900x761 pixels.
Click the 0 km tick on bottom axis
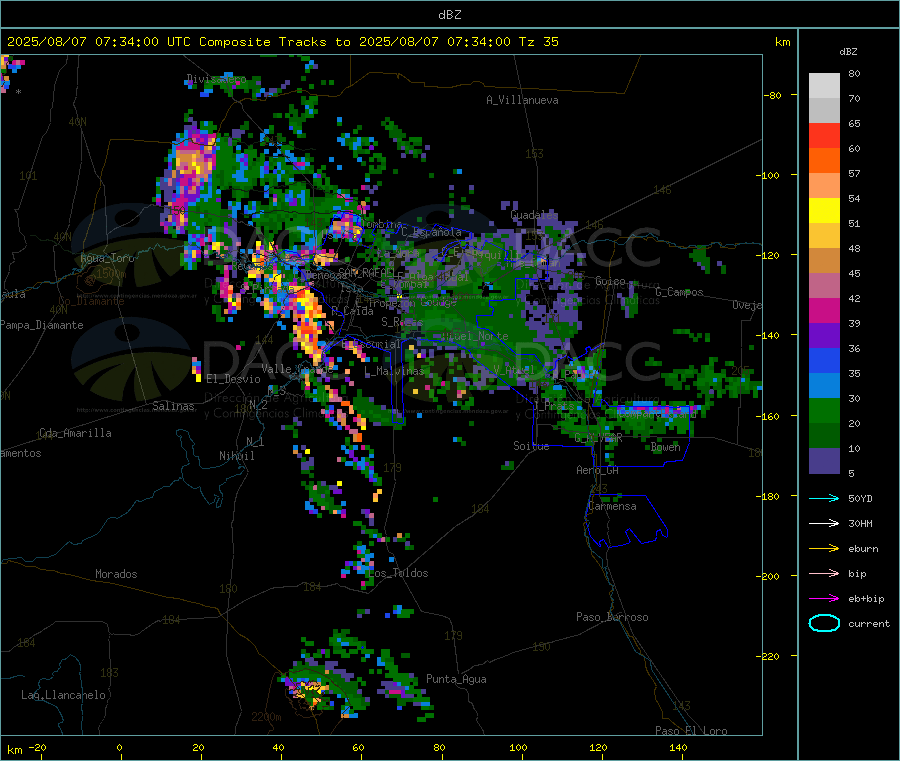[119, 747]
